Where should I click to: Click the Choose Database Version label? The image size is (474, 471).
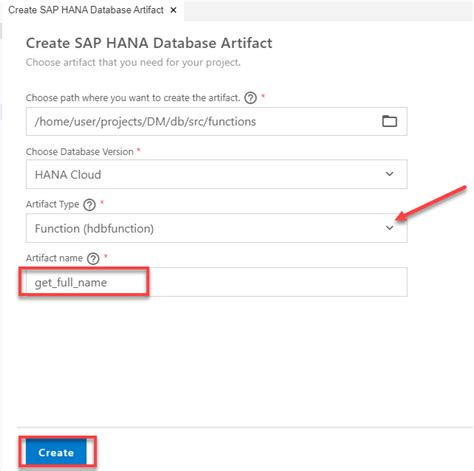[80, 152]
